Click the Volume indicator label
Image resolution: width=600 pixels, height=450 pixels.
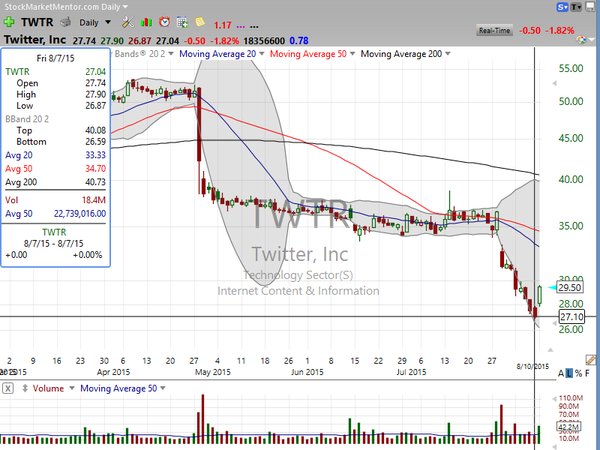point(48,388)
